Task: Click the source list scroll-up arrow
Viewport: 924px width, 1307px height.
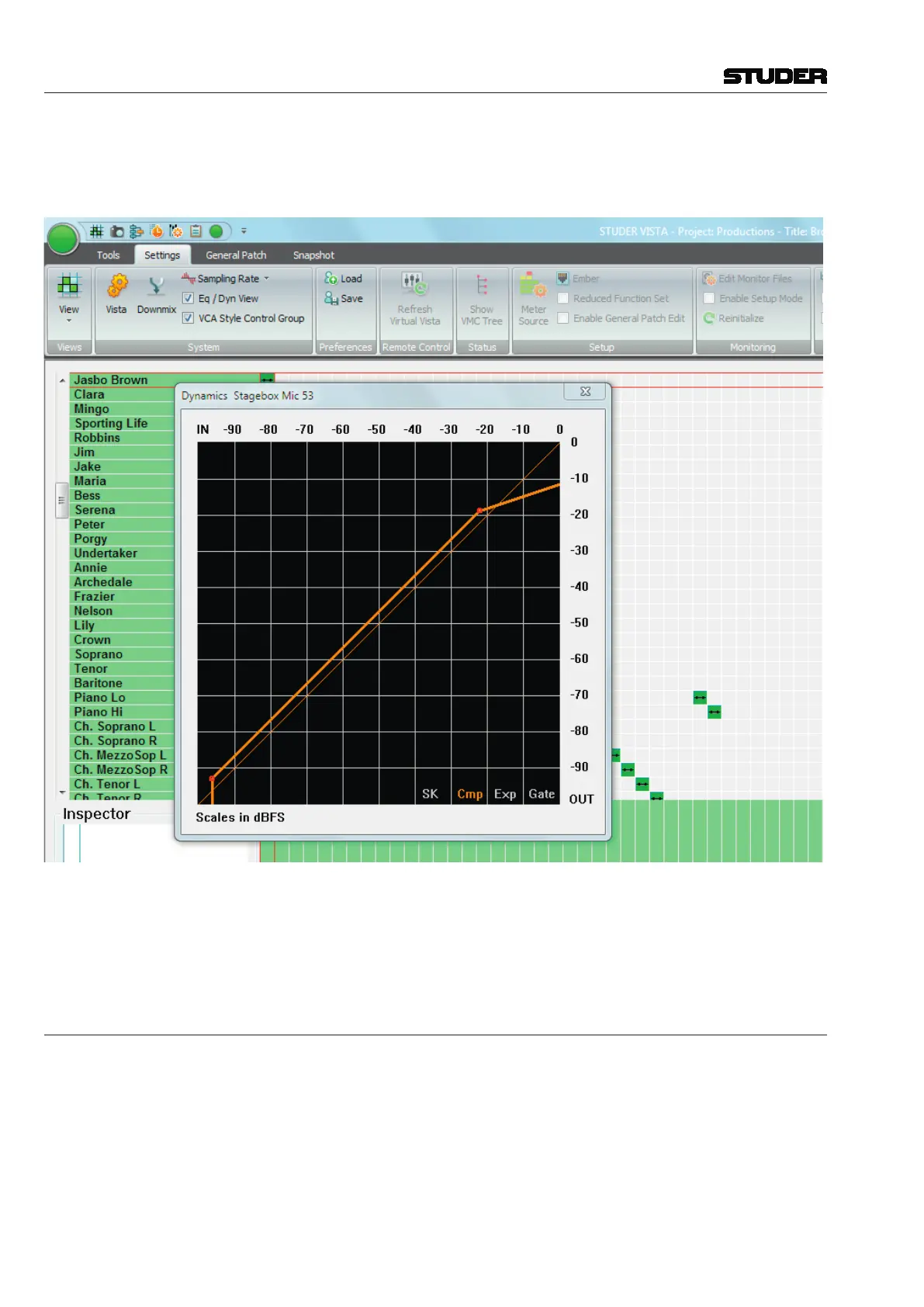Action: pyautogui.click(x=62, y=380)
